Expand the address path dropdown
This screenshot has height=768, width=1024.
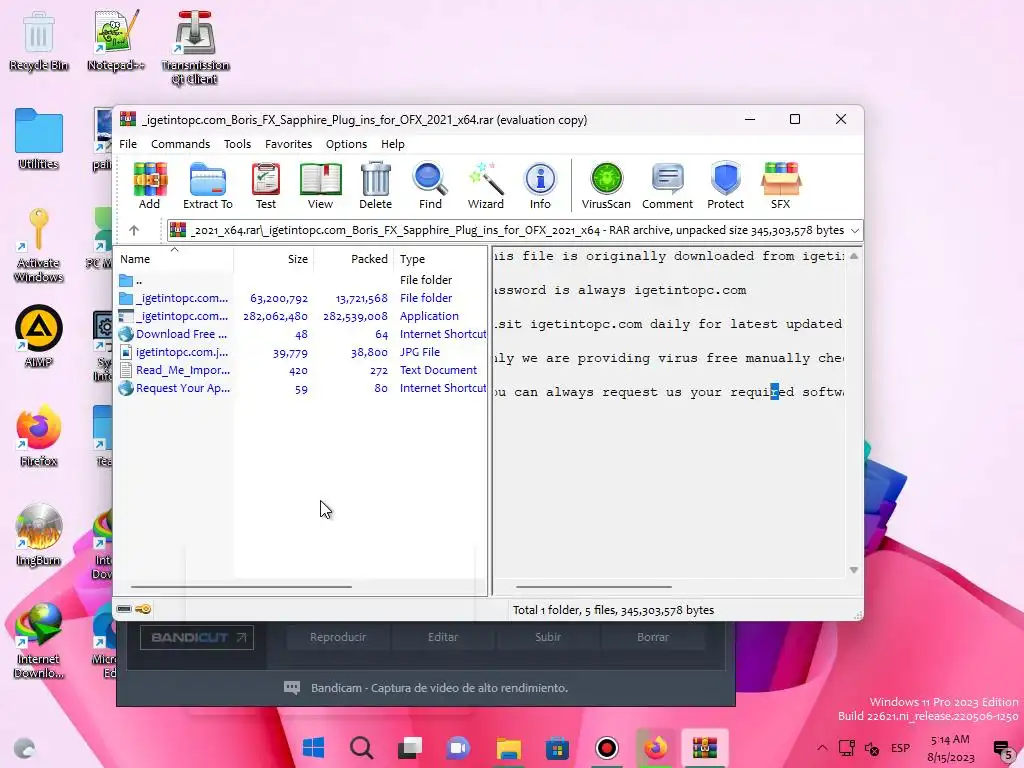click(854, 231)
